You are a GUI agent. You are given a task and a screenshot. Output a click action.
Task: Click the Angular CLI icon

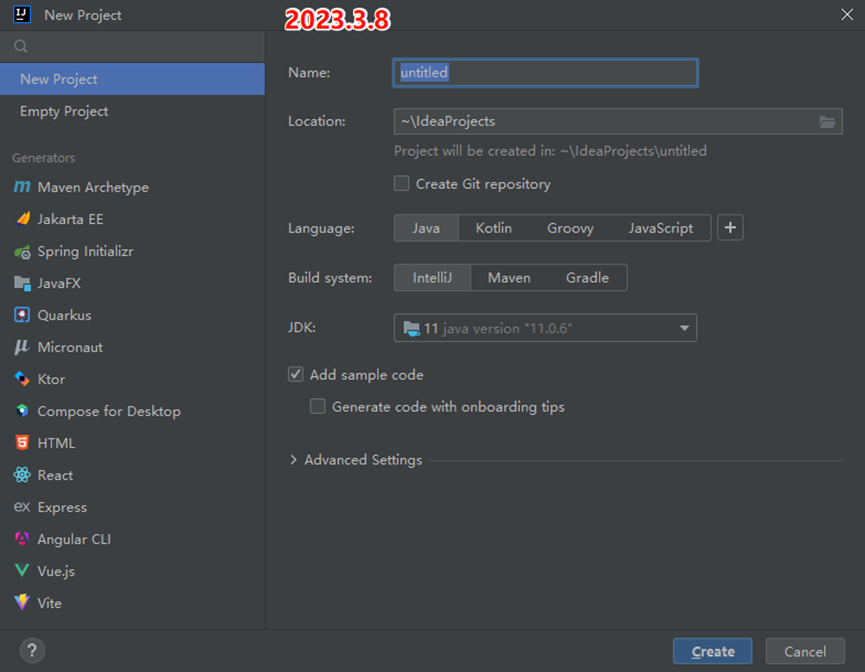pos(22,538)
